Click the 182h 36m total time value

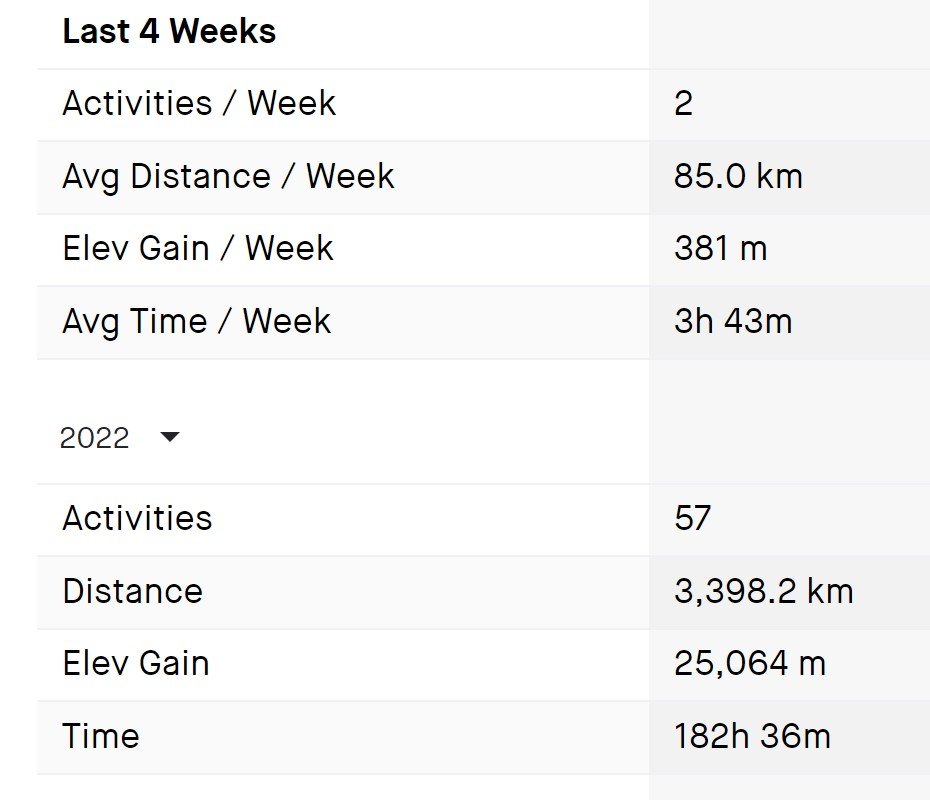coord(752,737)
